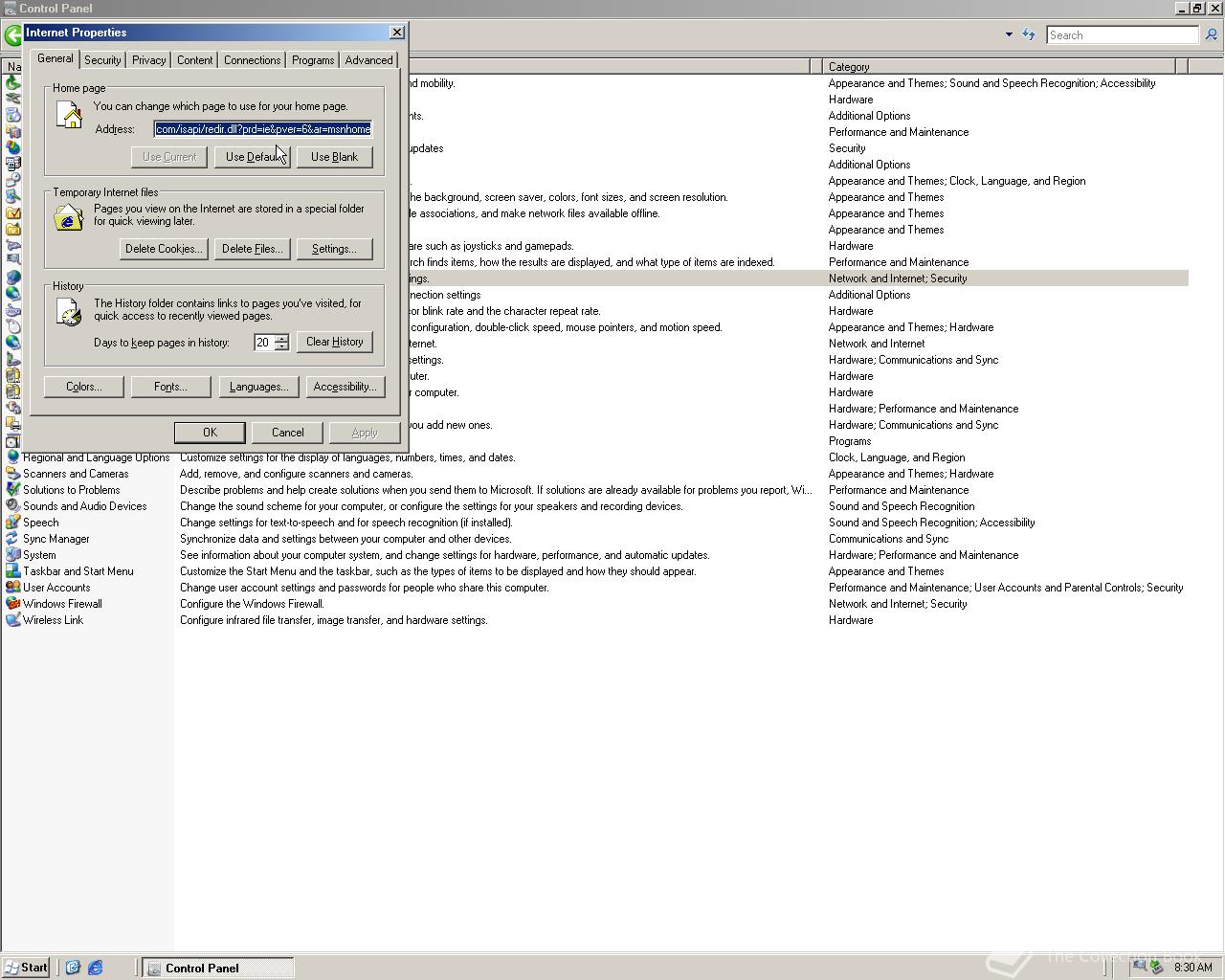Open the Content tab
1225x980 pixels.
coord(194,60)
